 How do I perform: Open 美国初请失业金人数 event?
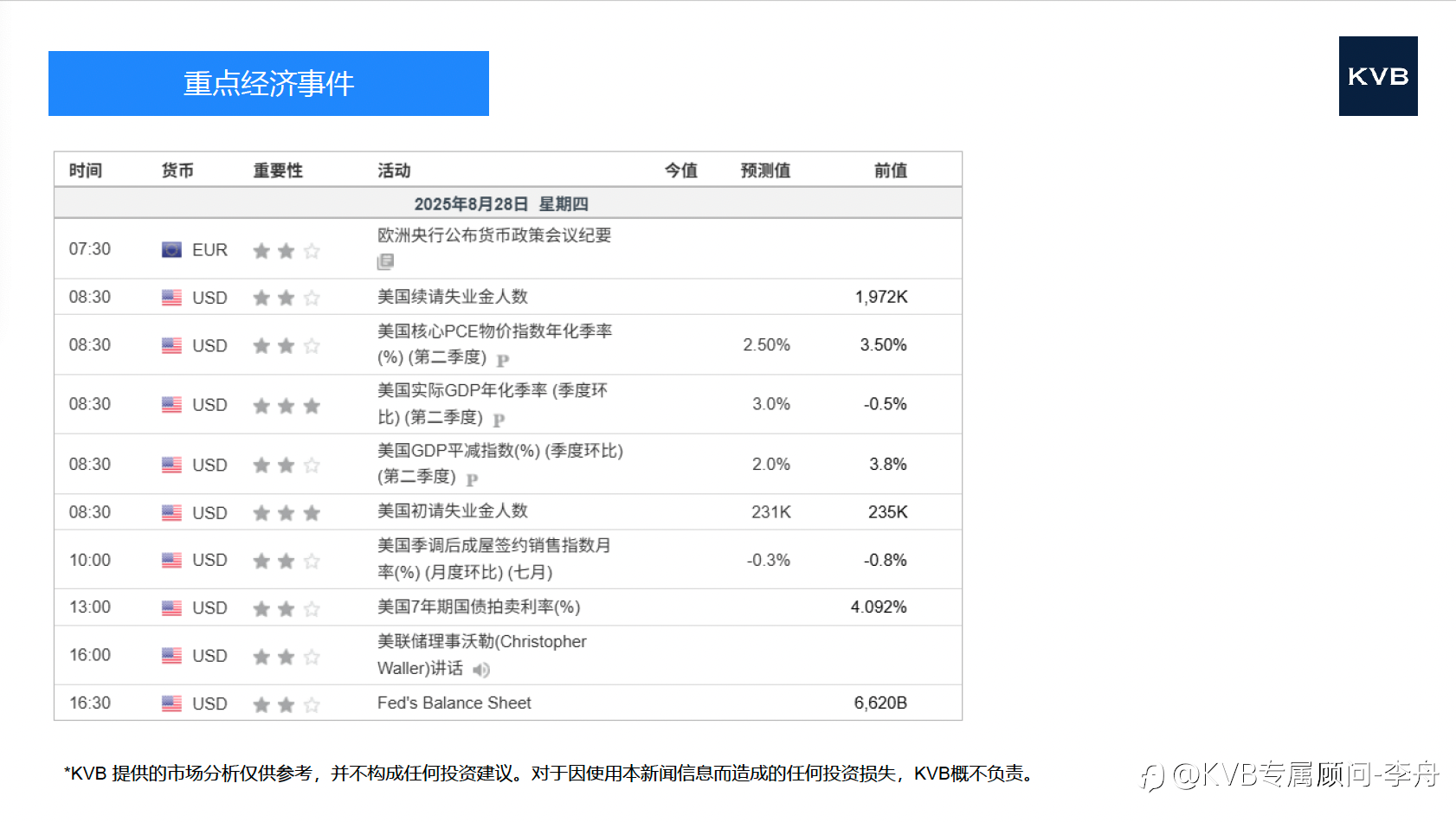coord(453,511)
